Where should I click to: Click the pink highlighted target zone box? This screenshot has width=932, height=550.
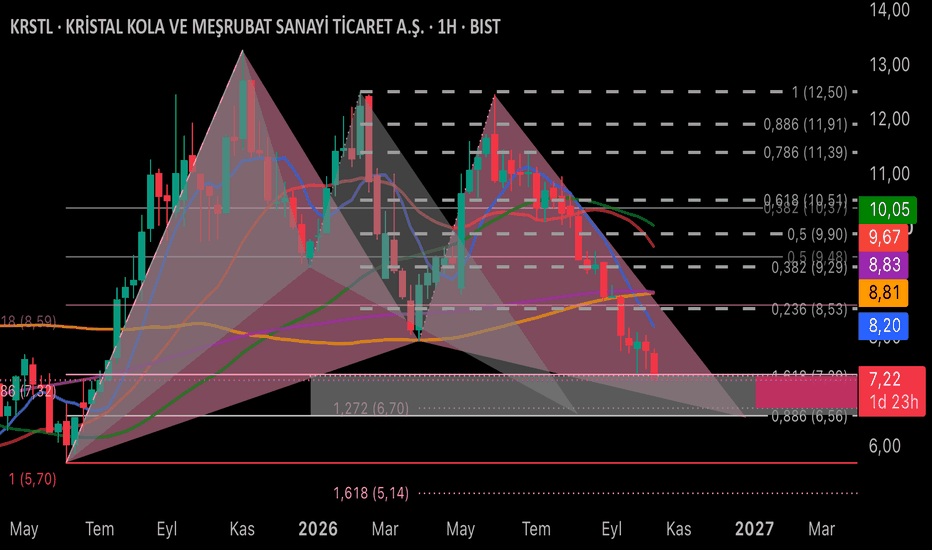806,392
